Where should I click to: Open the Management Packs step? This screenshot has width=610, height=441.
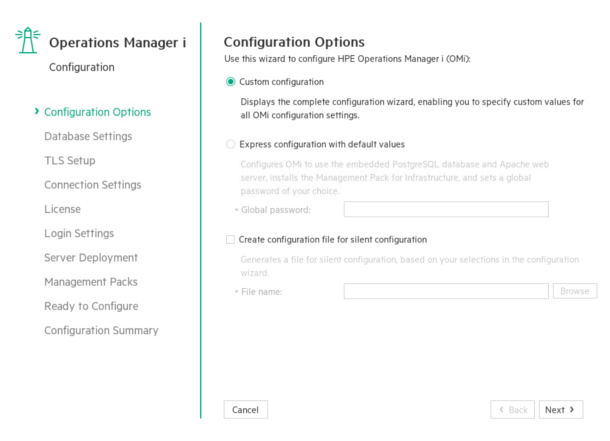click(x=91, y=282)
